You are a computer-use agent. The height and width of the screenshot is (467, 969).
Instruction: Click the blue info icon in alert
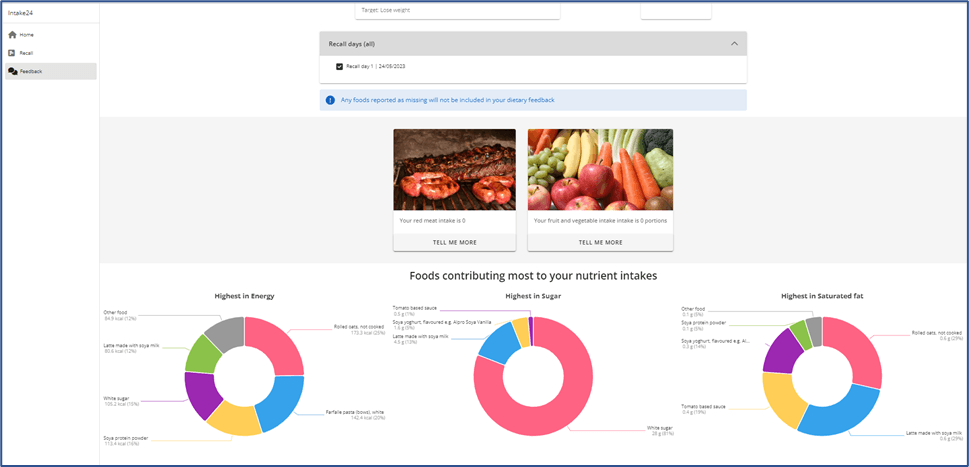click(331, 100)
